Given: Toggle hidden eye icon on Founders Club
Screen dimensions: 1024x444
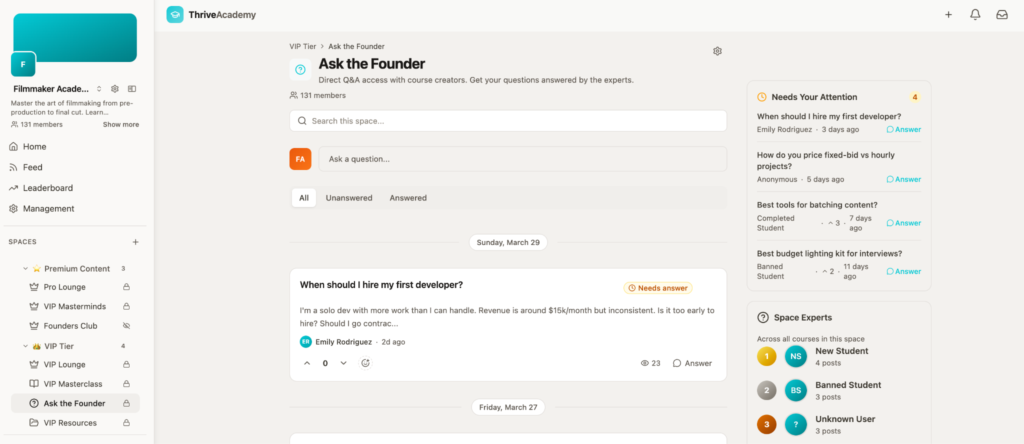Looking at the screenshot, I should pos(126,326).
